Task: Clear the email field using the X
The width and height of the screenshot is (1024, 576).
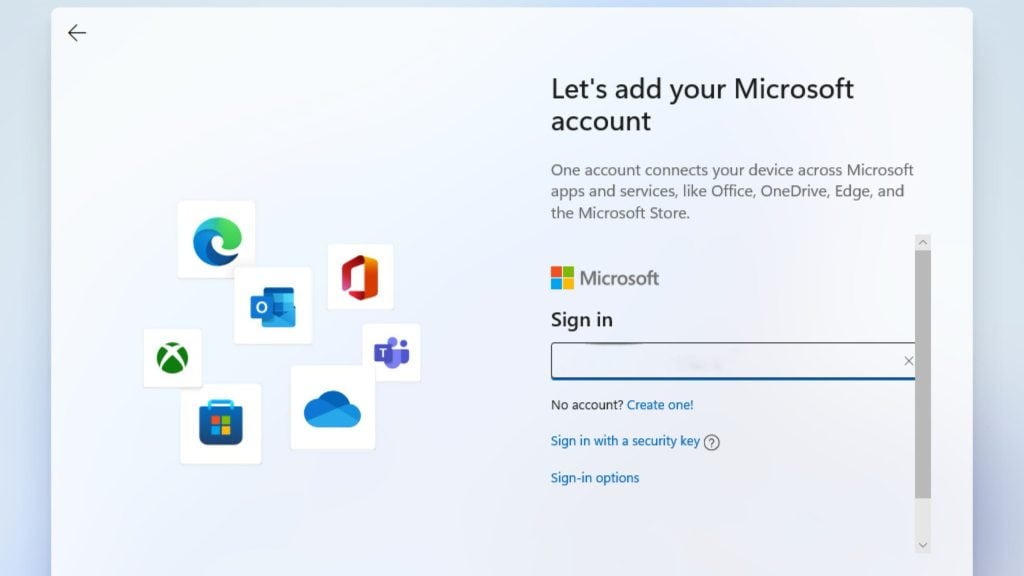Action: click(x=908, y=361)
